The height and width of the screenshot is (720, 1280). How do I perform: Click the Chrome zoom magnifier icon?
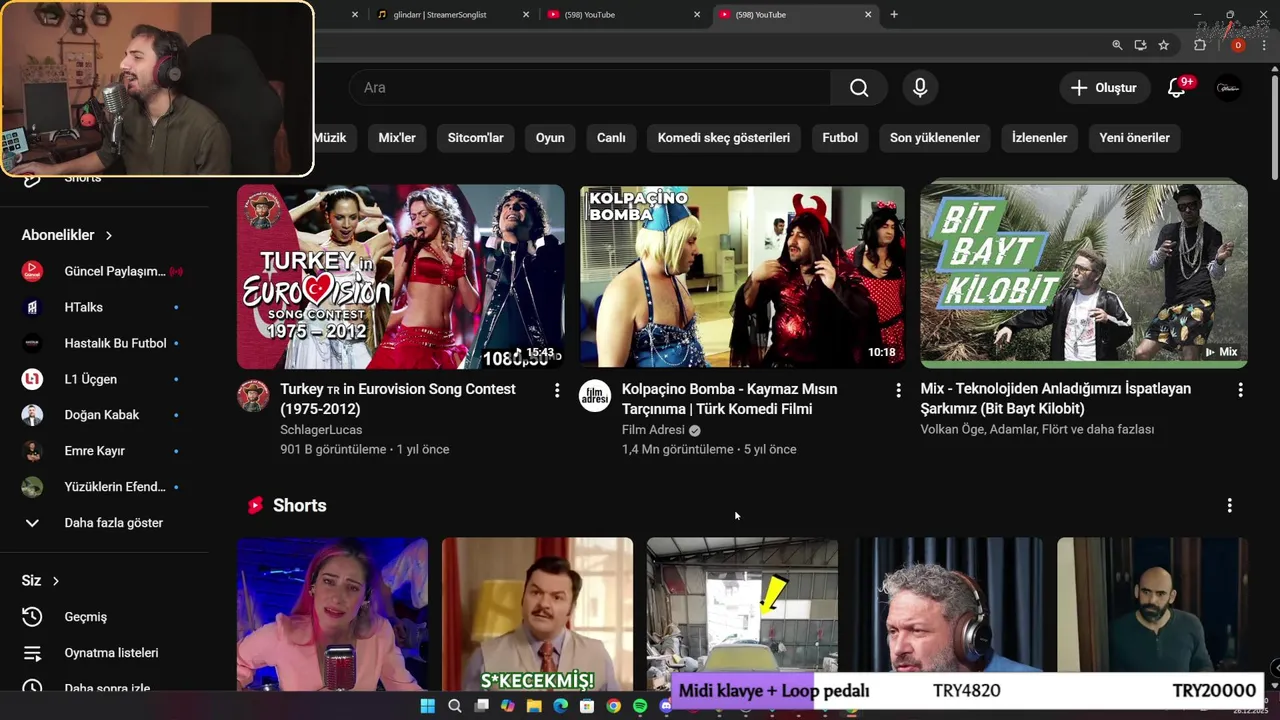click(1117, 45)
